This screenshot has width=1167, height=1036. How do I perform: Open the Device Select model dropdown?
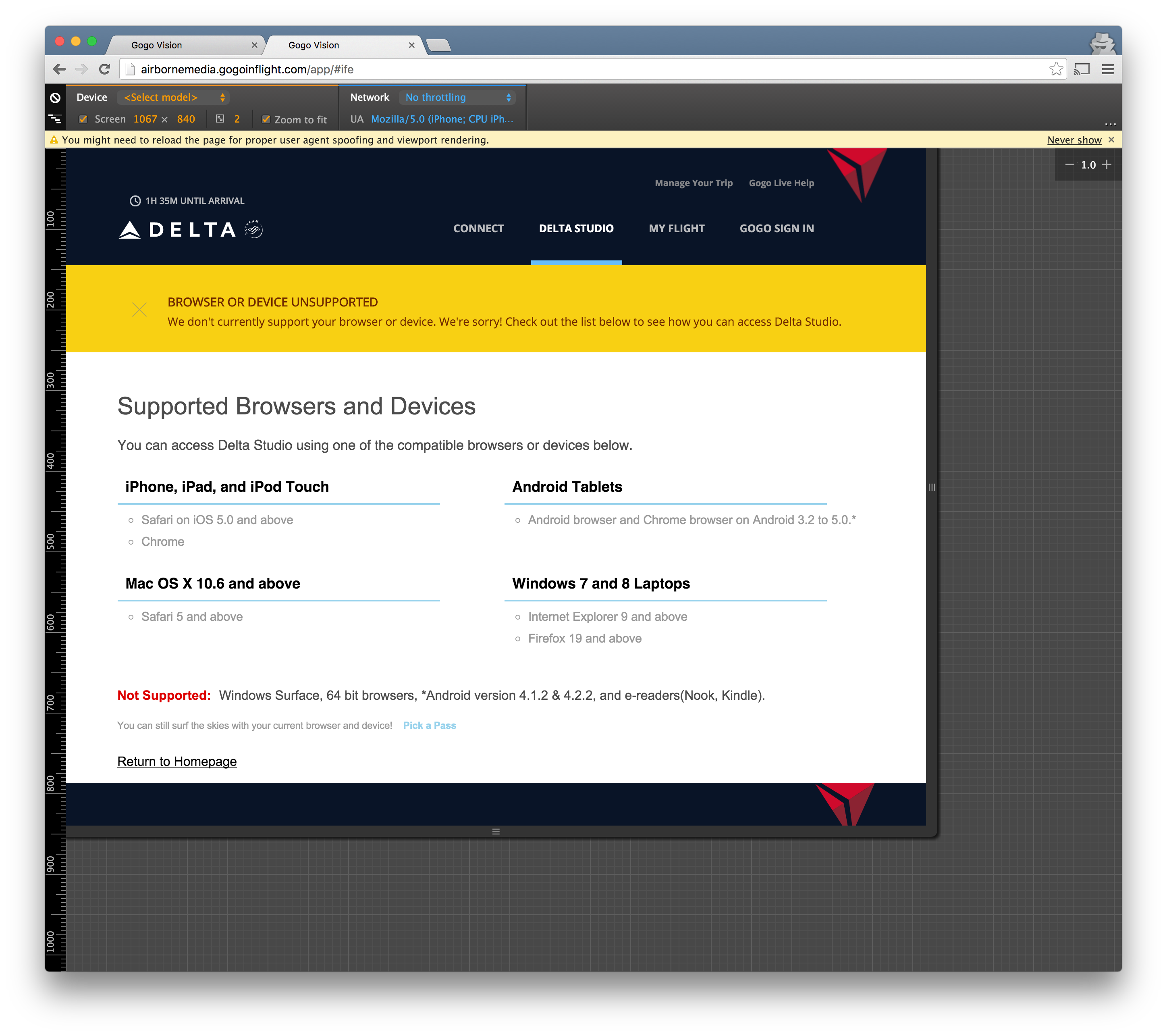pyautogui.click(x=174, y=98)
